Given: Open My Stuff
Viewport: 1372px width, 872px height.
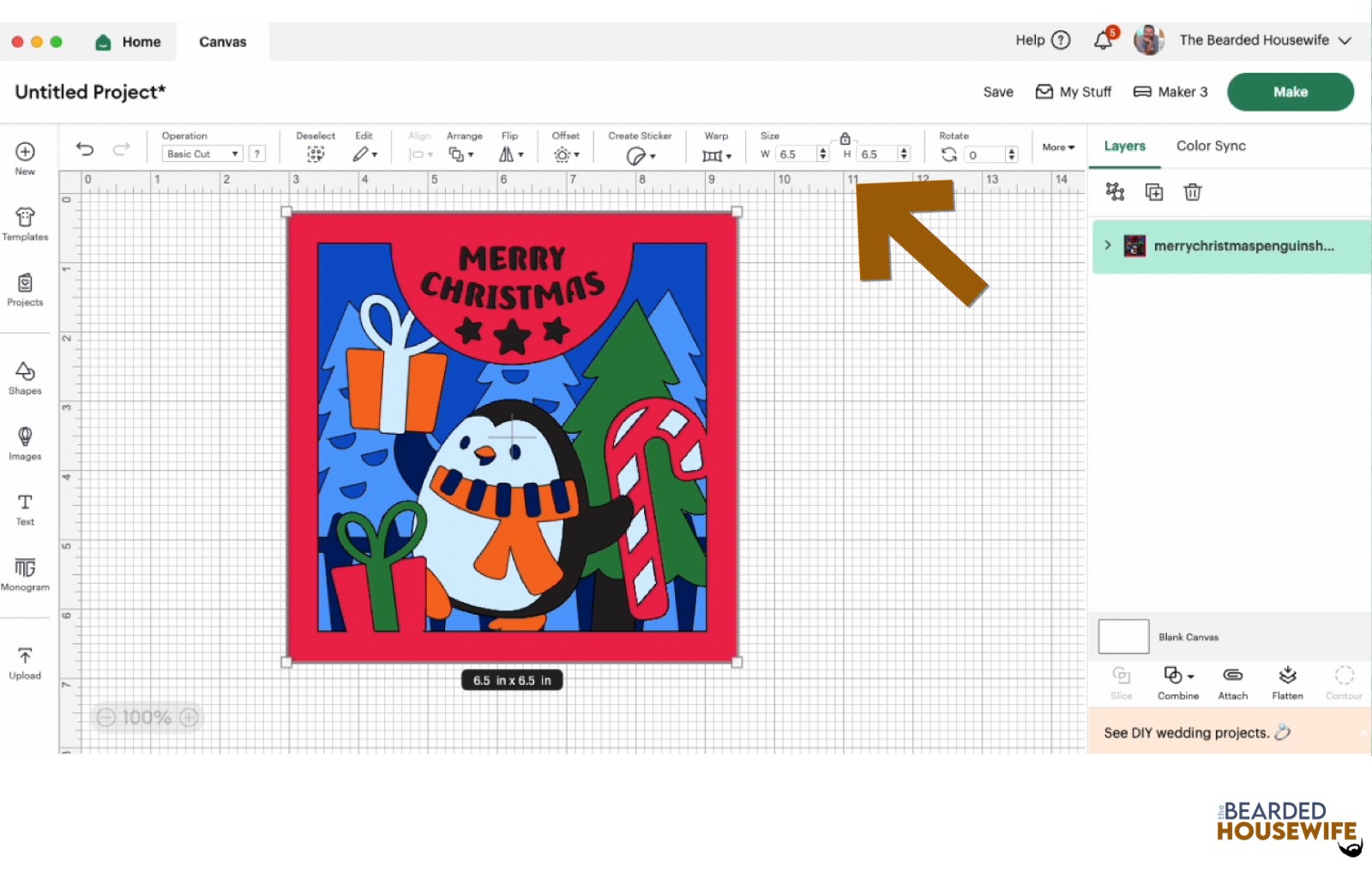Looking at the screenshot, I should pyautogui.click(x=1074, y=92).
